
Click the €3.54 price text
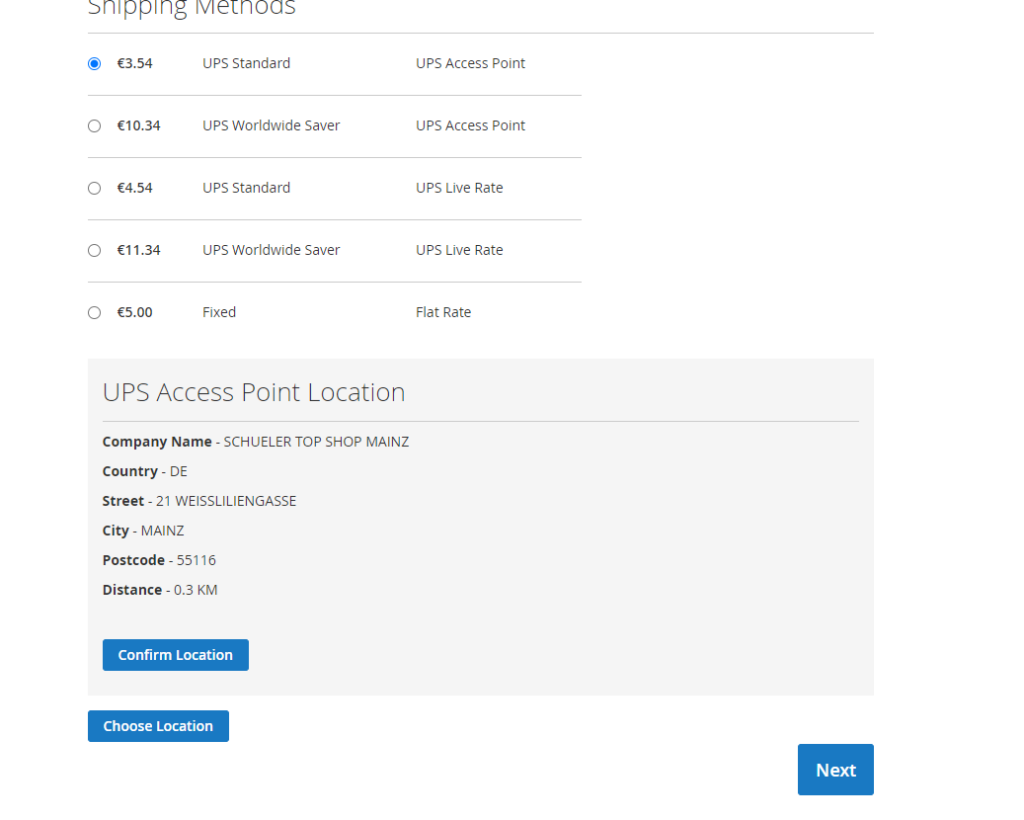pyautogui.click(x=135, y=63)
